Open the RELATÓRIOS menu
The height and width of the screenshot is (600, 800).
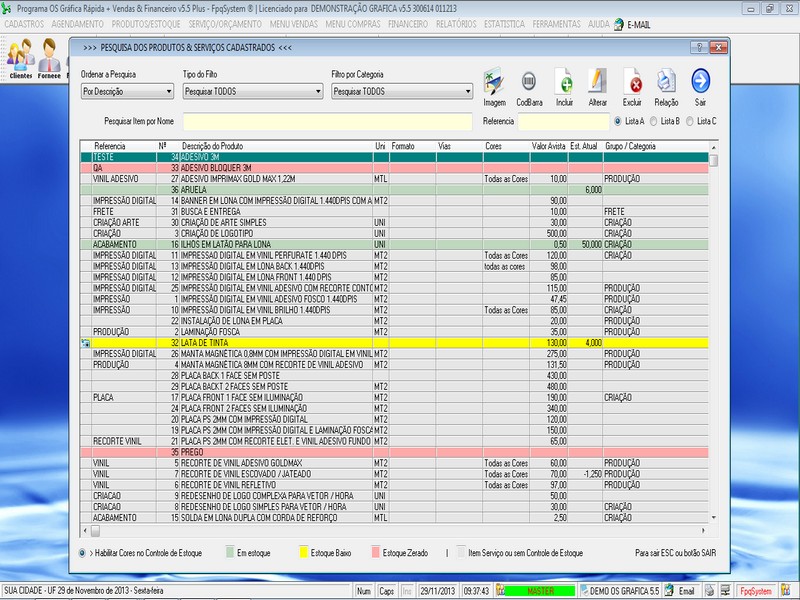click(456, 23)
